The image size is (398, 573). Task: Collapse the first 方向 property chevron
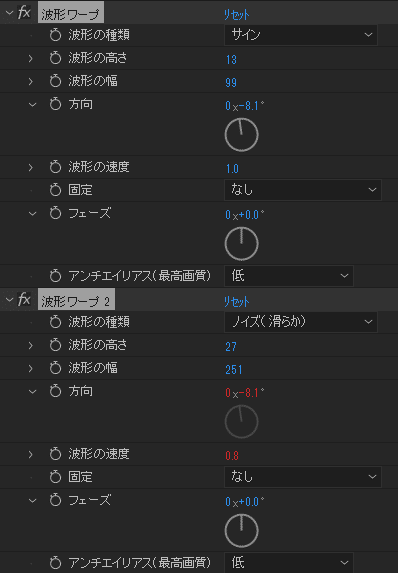click(33, 105)
